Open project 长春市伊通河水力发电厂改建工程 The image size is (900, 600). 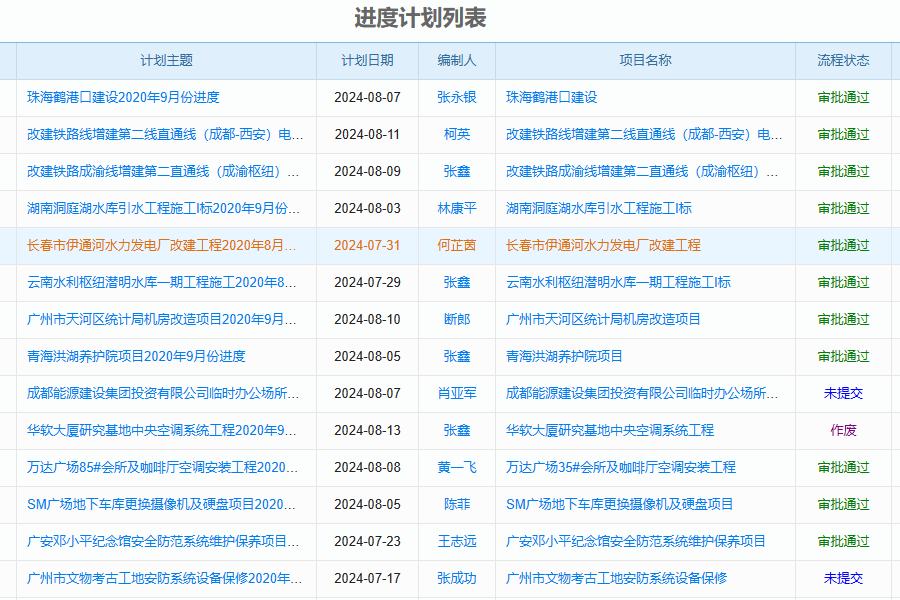[x=603, y=245]
